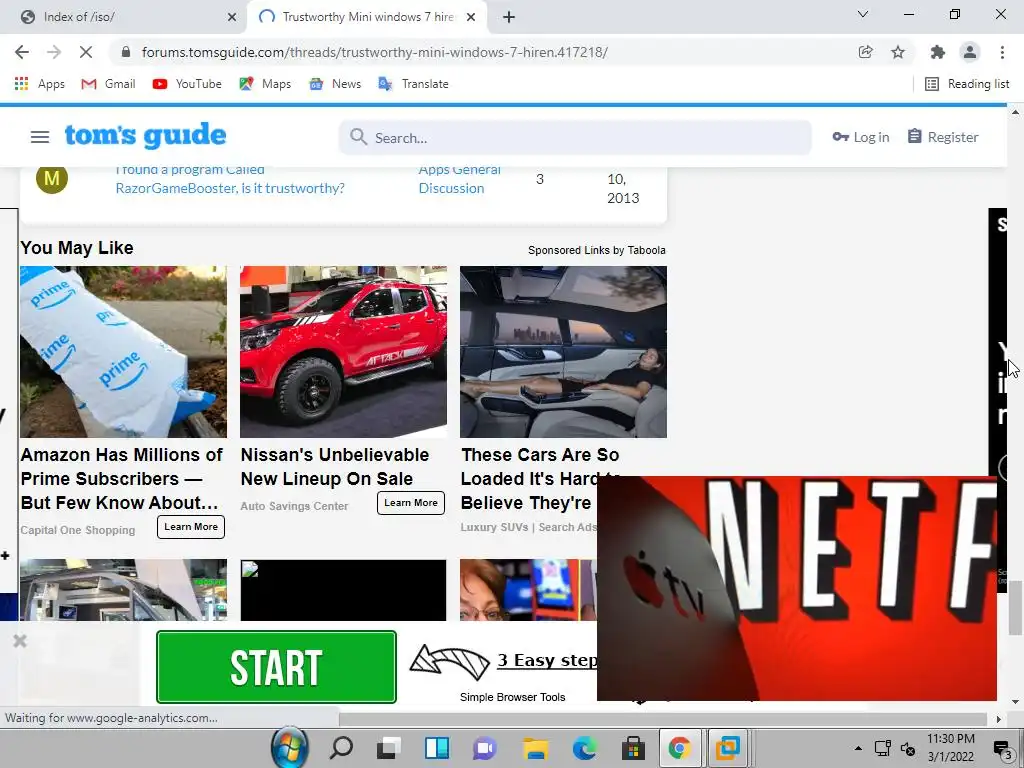Screen dimensions: 1024x768
Task: Click Learn More under Auto Savings ad
Action: pos(411,503)
